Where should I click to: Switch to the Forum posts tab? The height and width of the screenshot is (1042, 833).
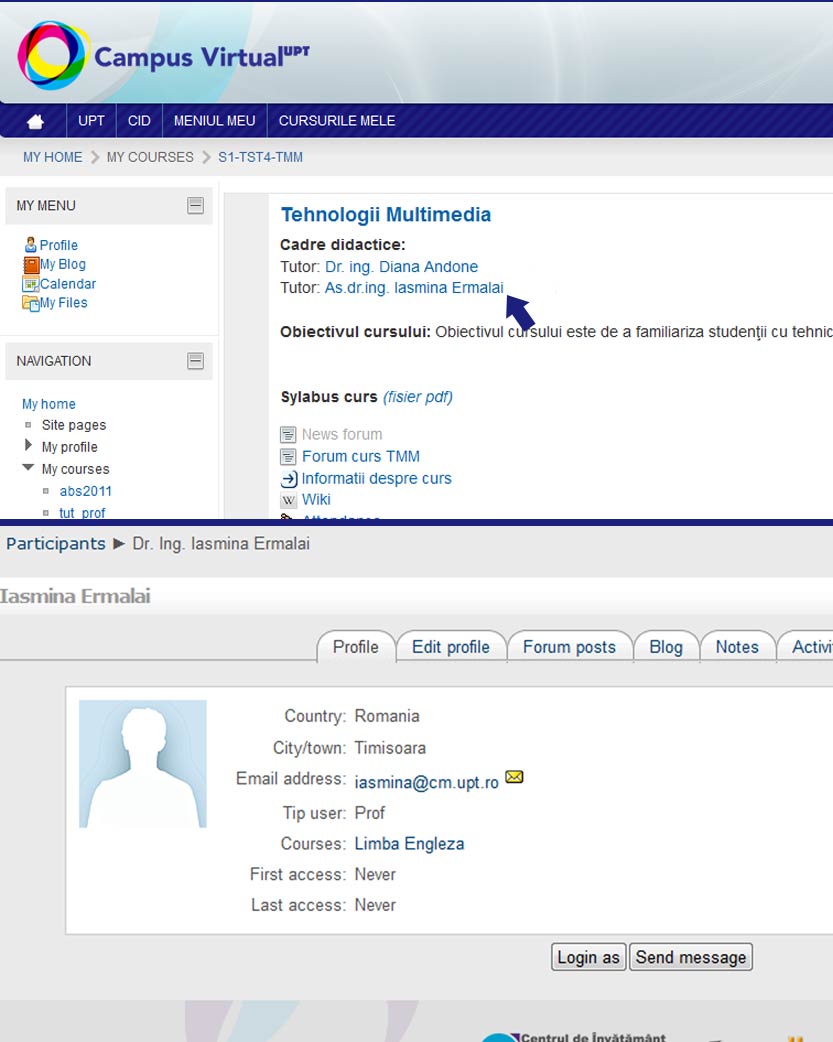pos(569,647)
